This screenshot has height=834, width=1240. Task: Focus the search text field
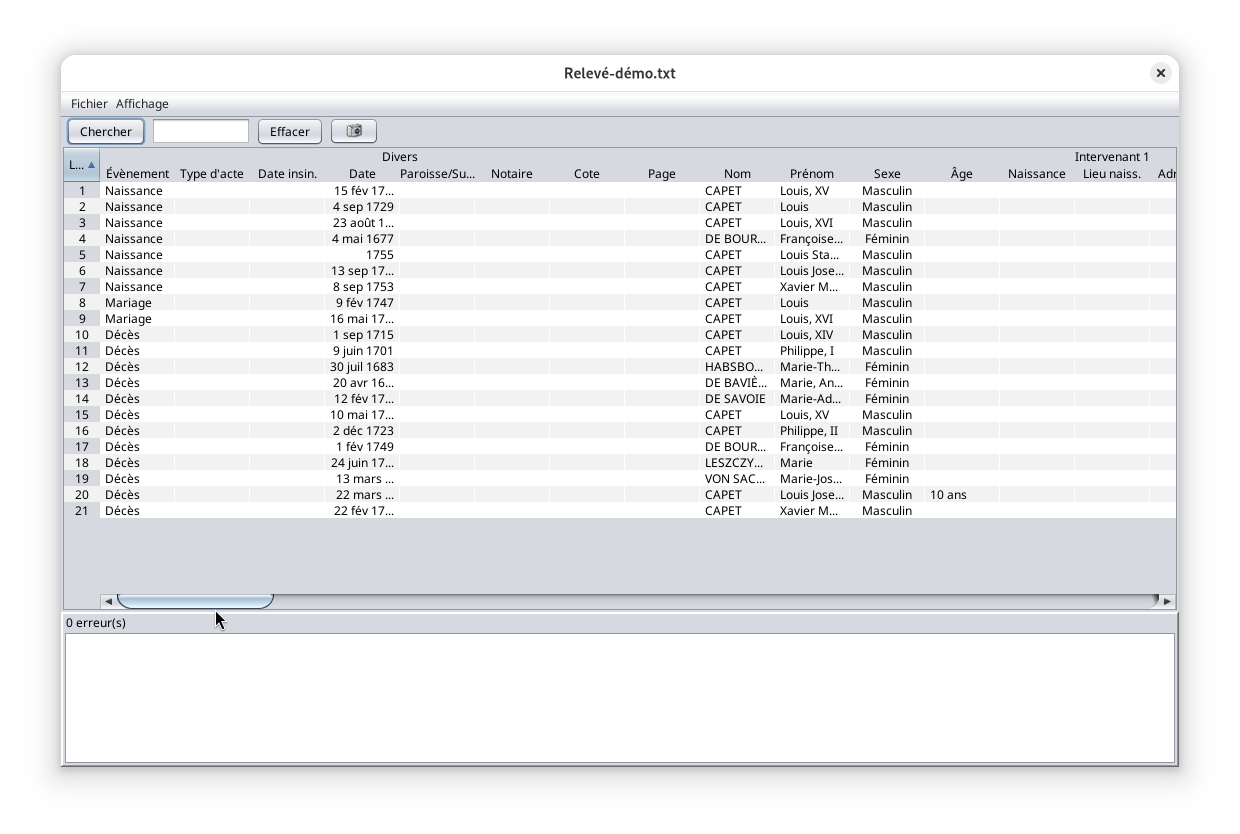coord(201,131)
